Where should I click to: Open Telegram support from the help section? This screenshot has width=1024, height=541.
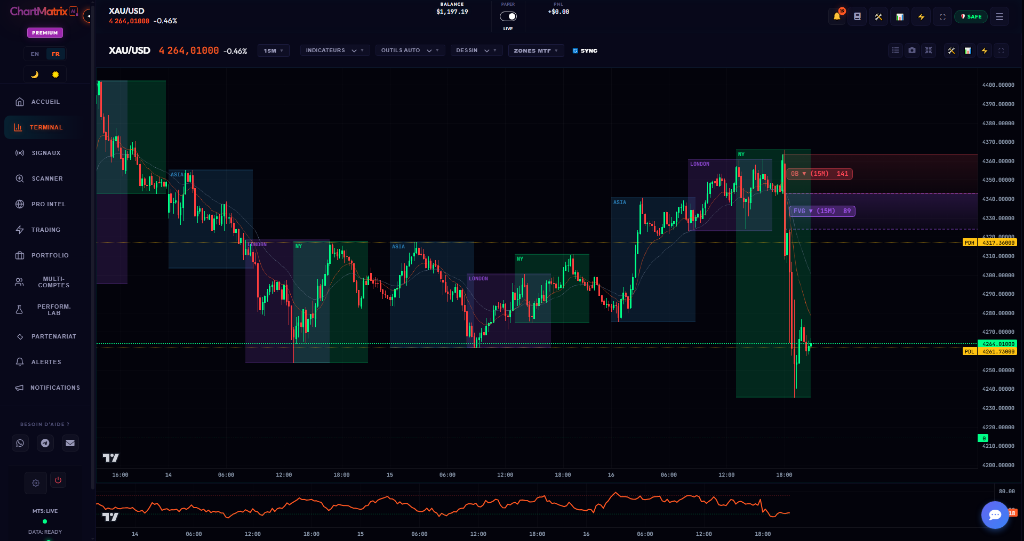pos(45,443)
